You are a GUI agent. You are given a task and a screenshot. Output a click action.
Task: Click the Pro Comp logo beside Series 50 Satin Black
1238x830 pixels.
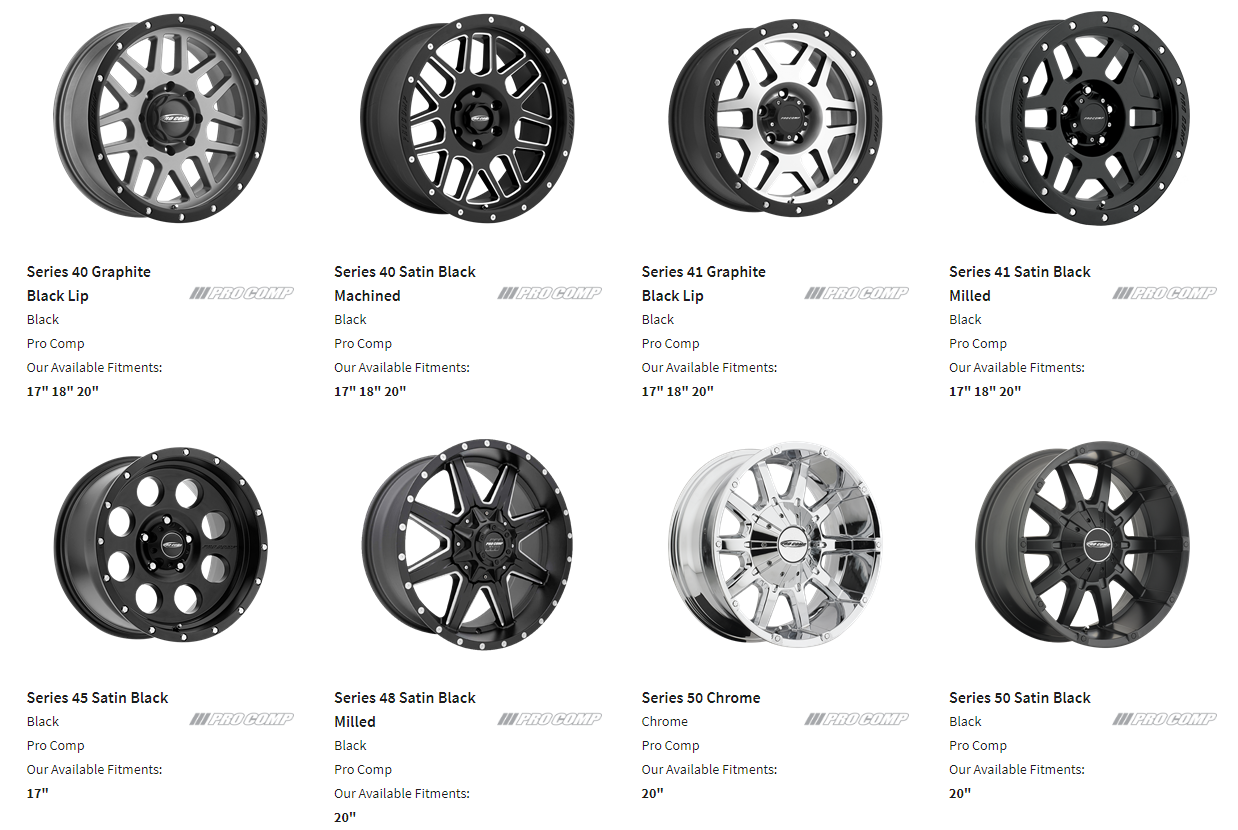(x=1165, y=719)
